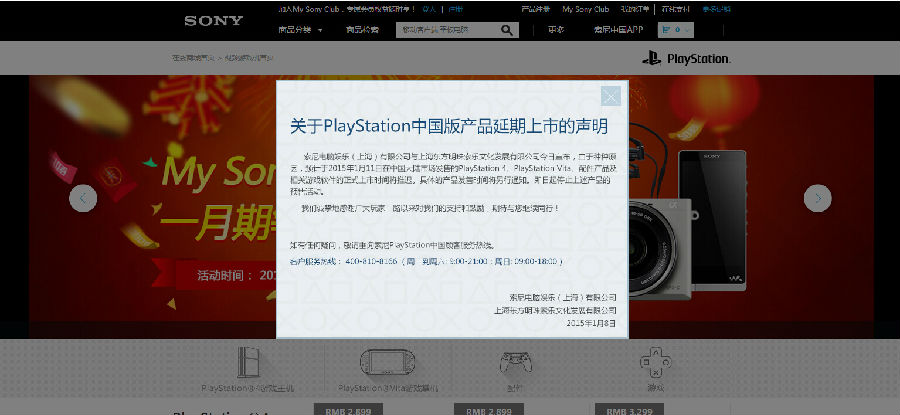This screenshot has width=900, height=415.
Task: Select the d-pad games icon
Action: coord(655,362)
